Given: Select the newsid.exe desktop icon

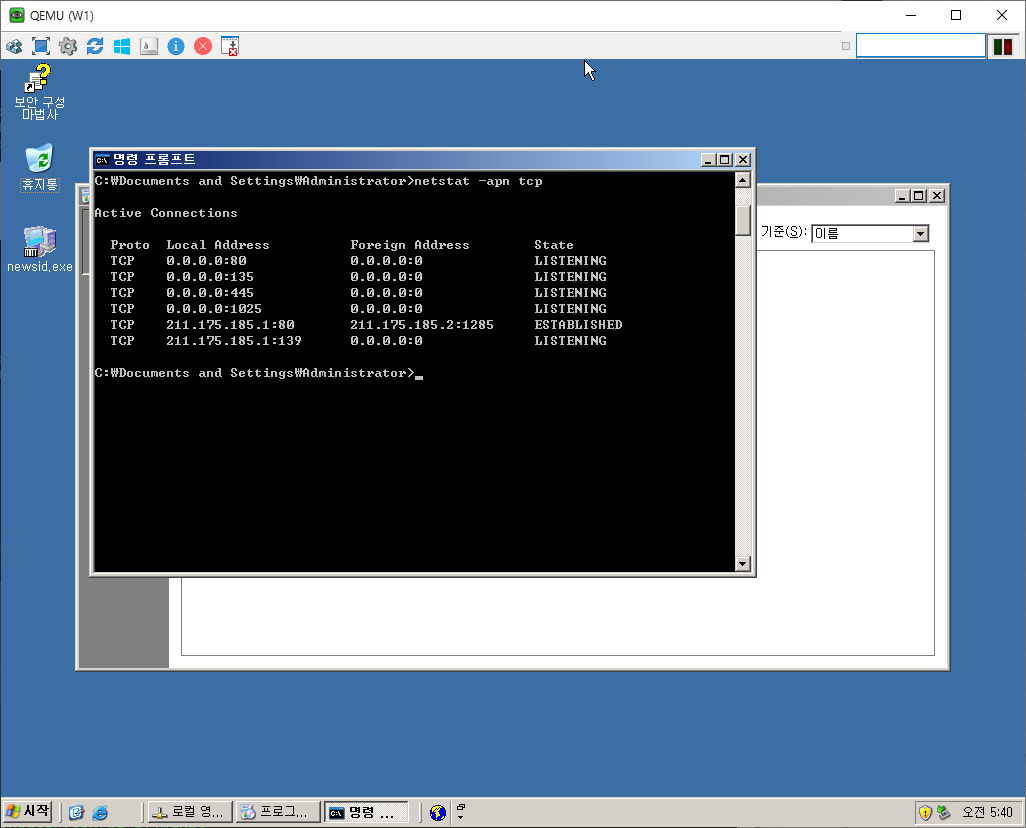Looking at the screenshot, I should (40, 249).
